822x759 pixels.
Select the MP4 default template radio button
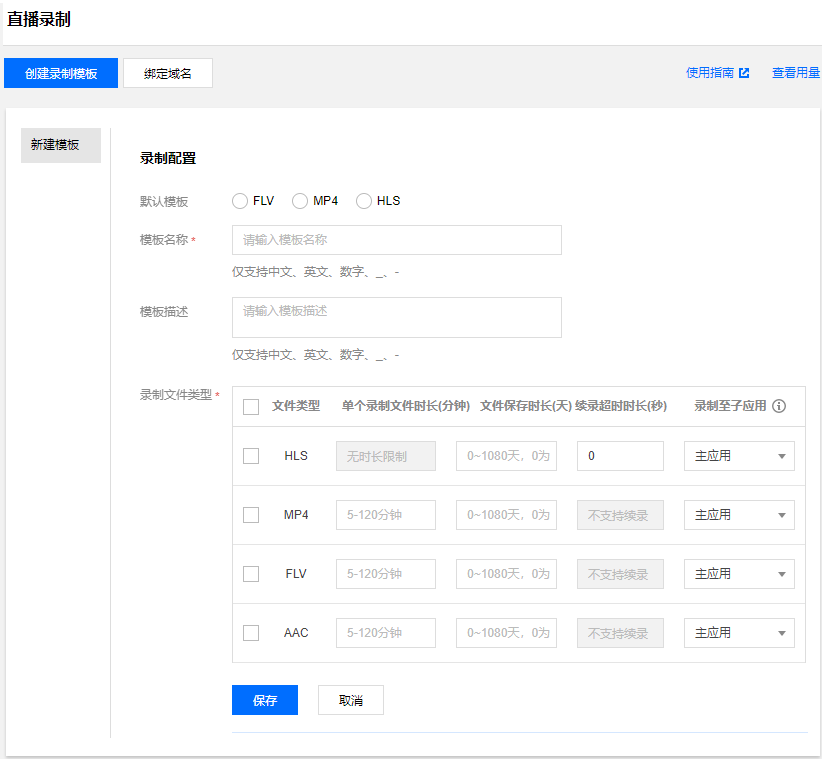point(300,201)
